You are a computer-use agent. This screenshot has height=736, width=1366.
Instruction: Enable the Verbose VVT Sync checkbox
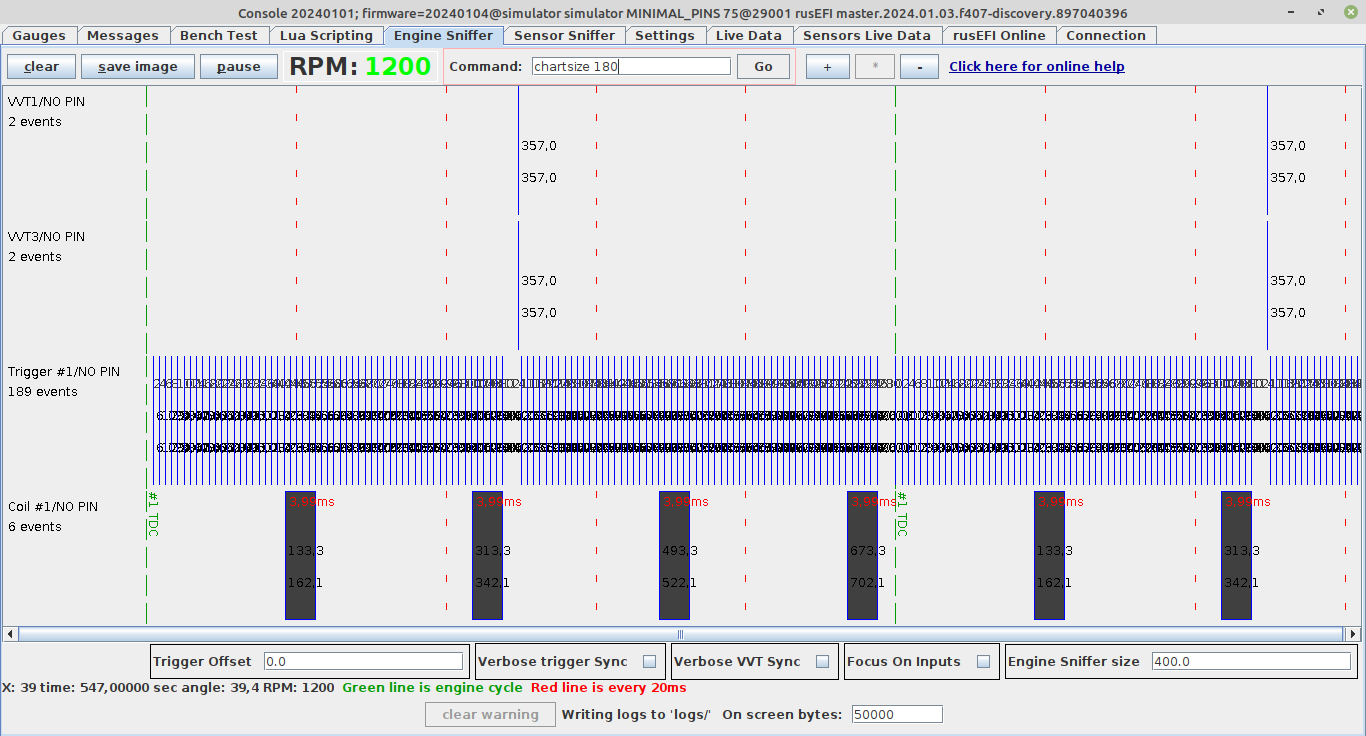pos(822,662)
